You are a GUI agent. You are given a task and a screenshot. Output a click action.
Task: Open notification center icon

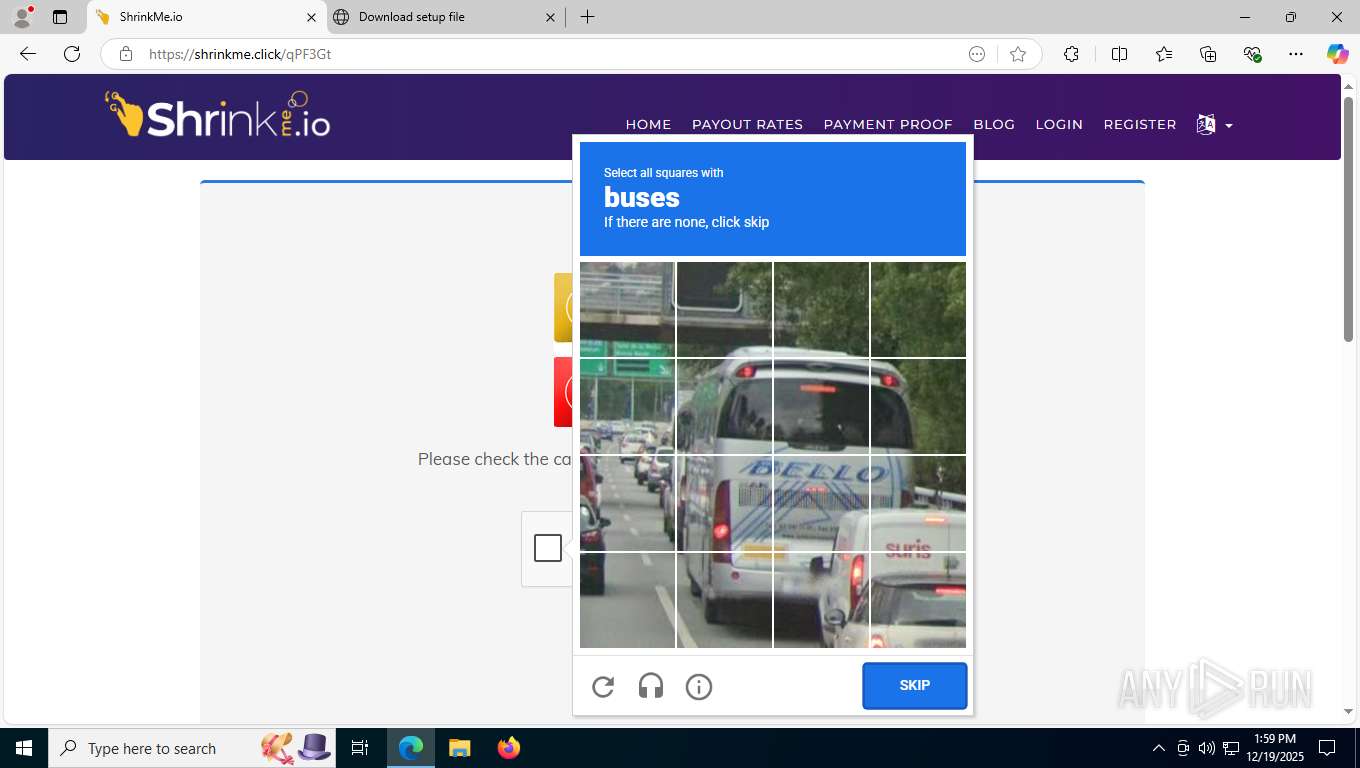click(1327, 748)
